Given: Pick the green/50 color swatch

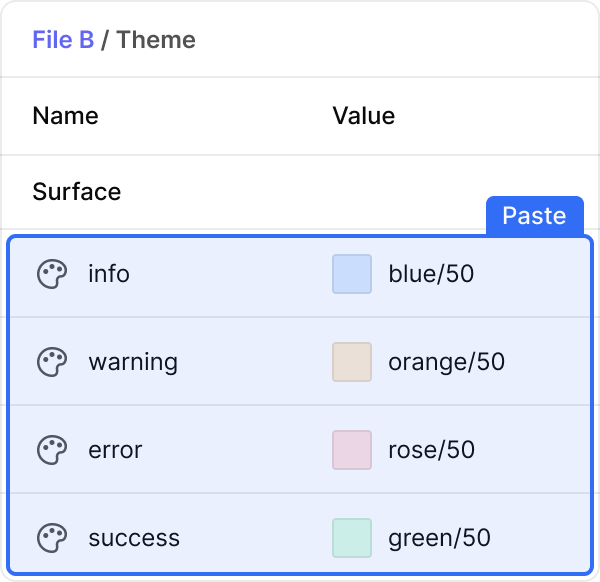Looking at the screenshot, I should tap(352, 538).
